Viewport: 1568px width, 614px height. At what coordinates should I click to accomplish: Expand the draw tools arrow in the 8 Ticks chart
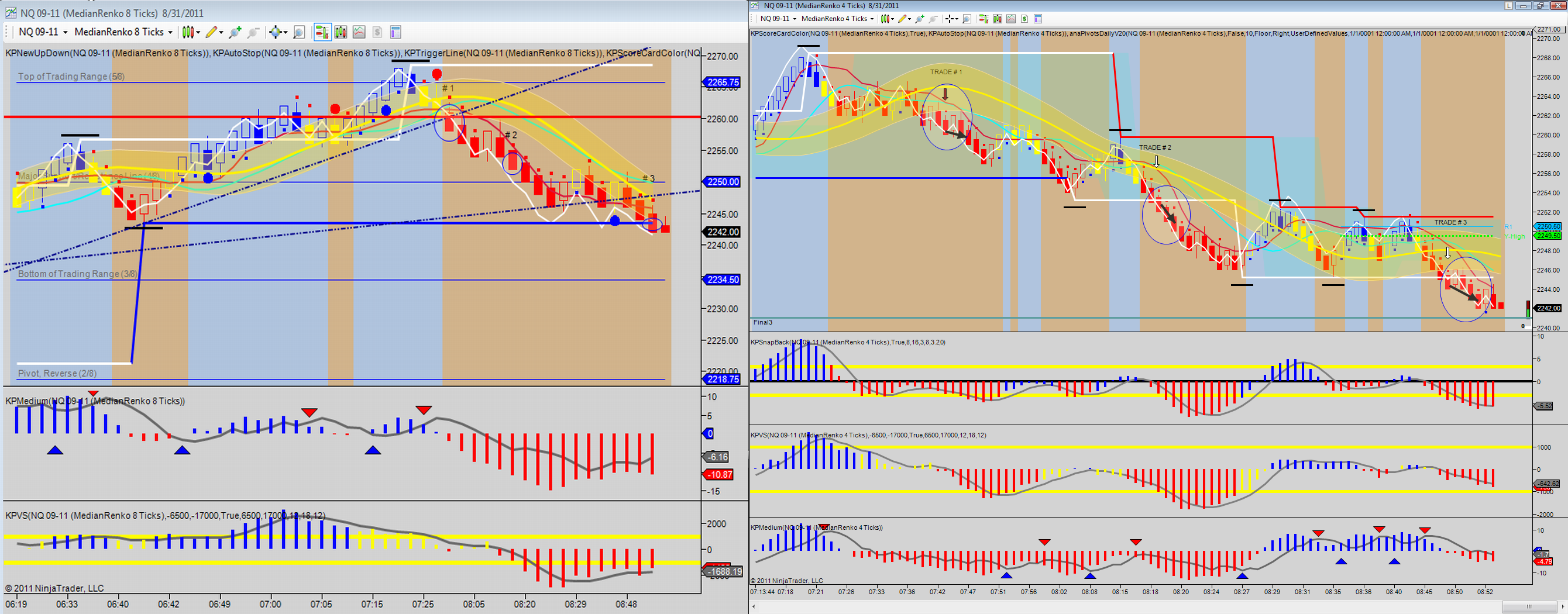(221, 32)
